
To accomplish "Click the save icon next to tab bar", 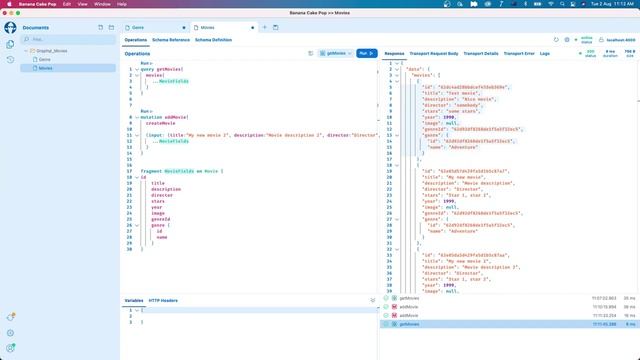I will (x=276, y=27).
